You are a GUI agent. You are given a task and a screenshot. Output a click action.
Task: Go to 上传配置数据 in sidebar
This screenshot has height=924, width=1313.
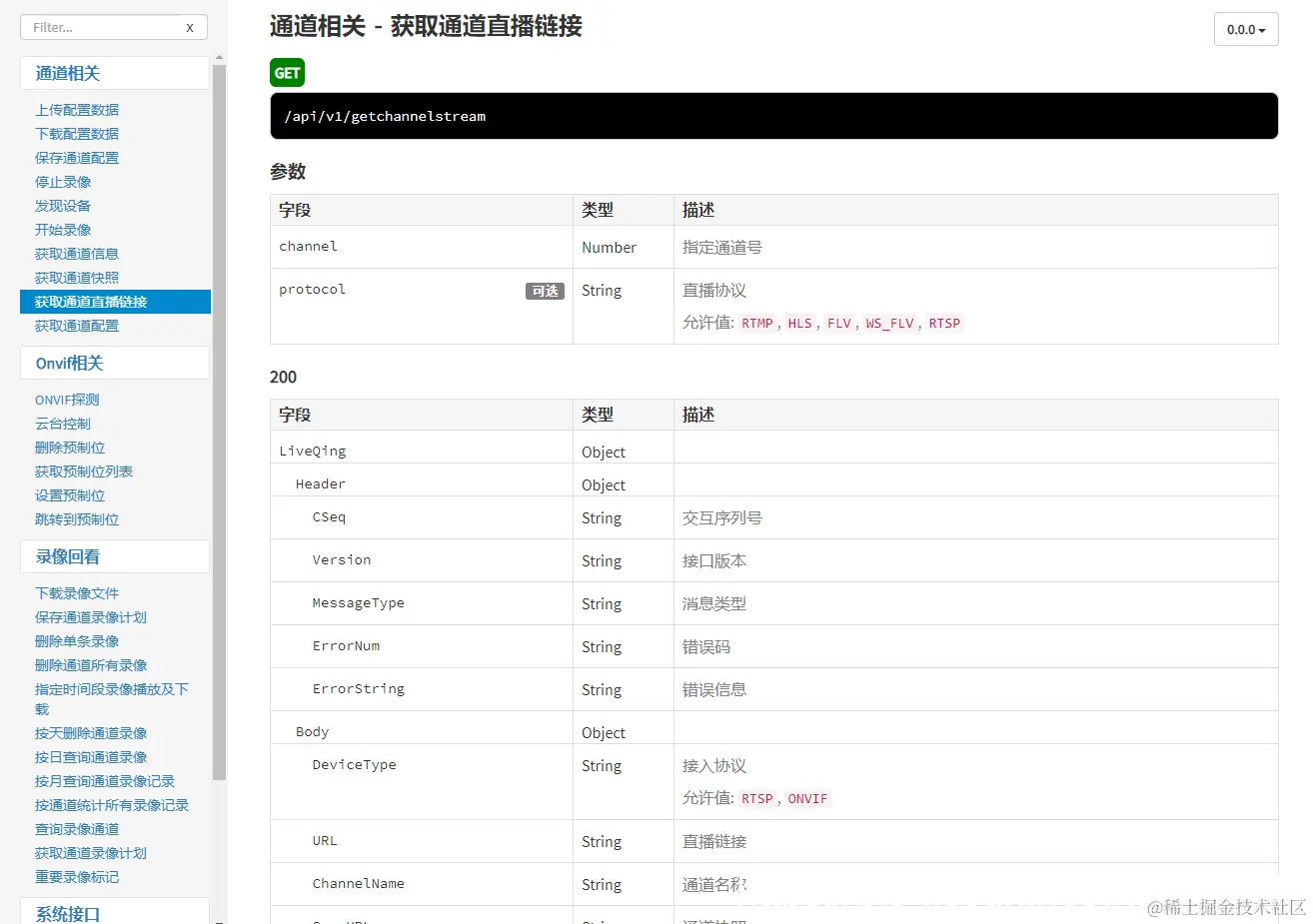coord(77,110)
